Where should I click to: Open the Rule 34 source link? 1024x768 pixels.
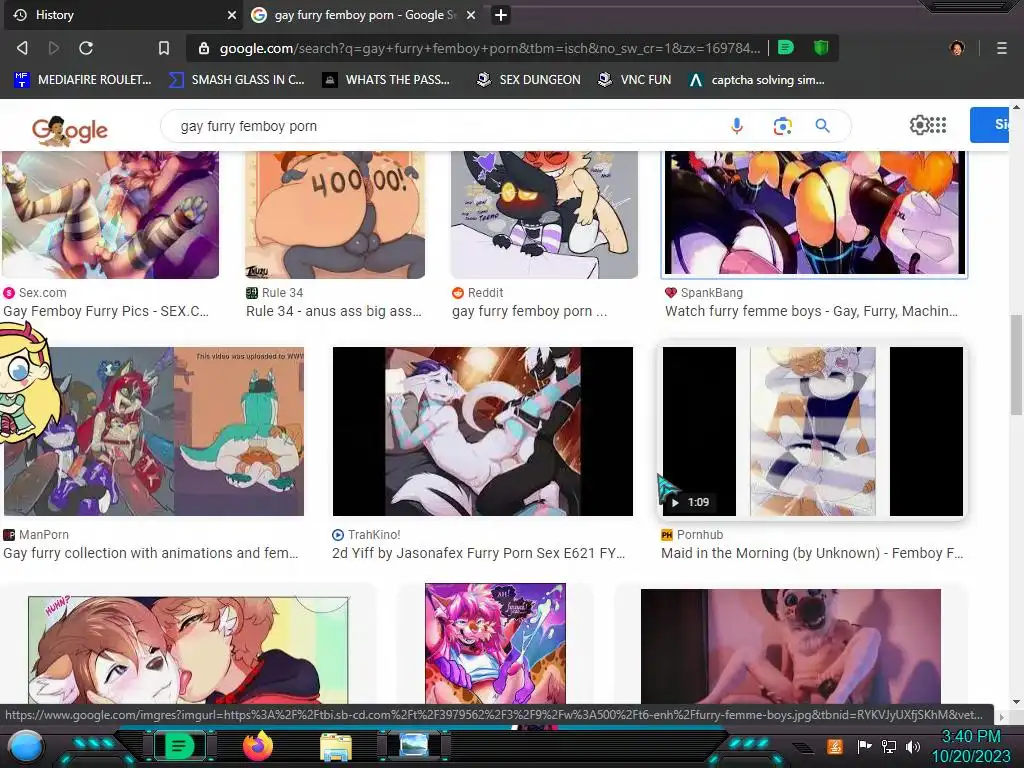coord(274,293)
